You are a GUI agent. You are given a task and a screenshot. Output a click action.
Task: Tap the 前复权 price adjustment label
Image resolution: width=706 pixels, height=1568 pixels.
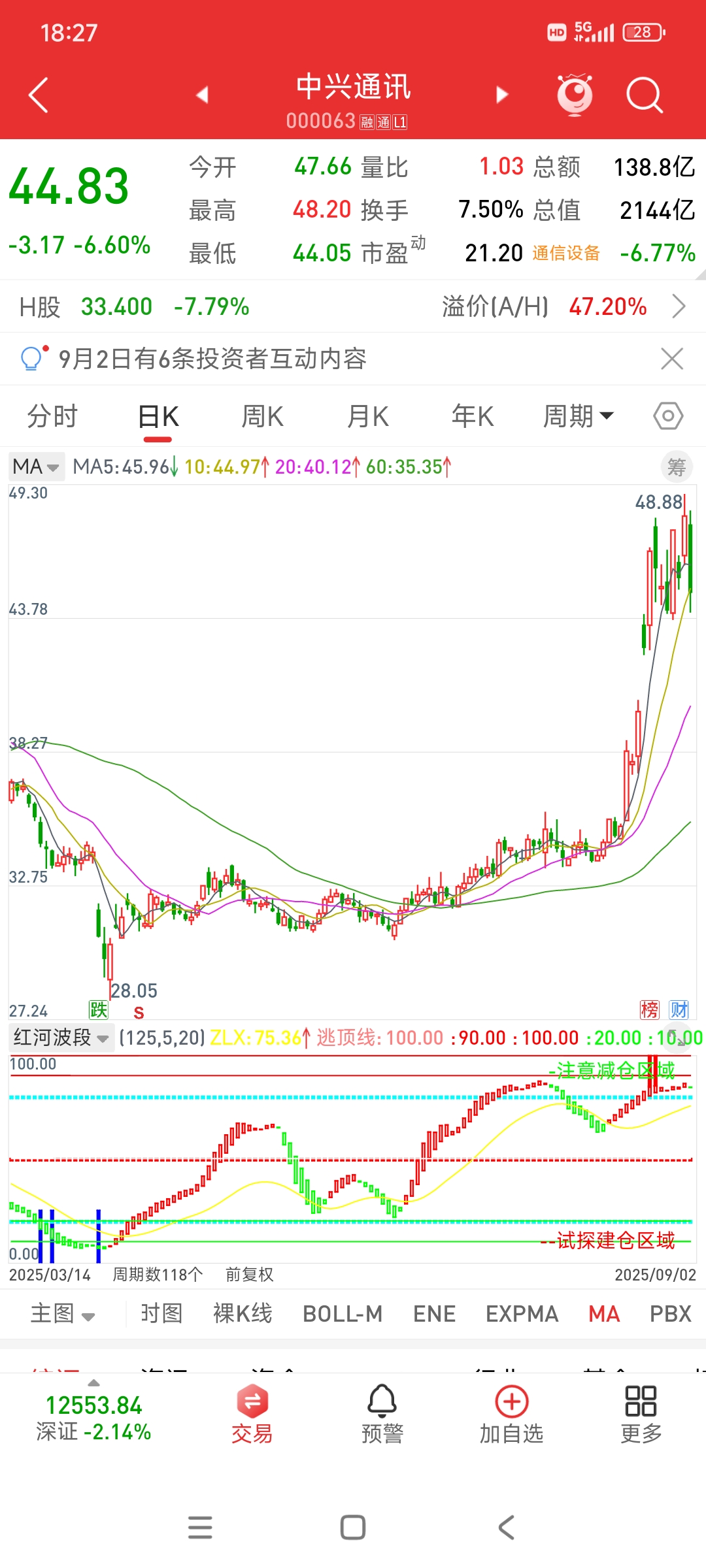[x=249, y=1275]
